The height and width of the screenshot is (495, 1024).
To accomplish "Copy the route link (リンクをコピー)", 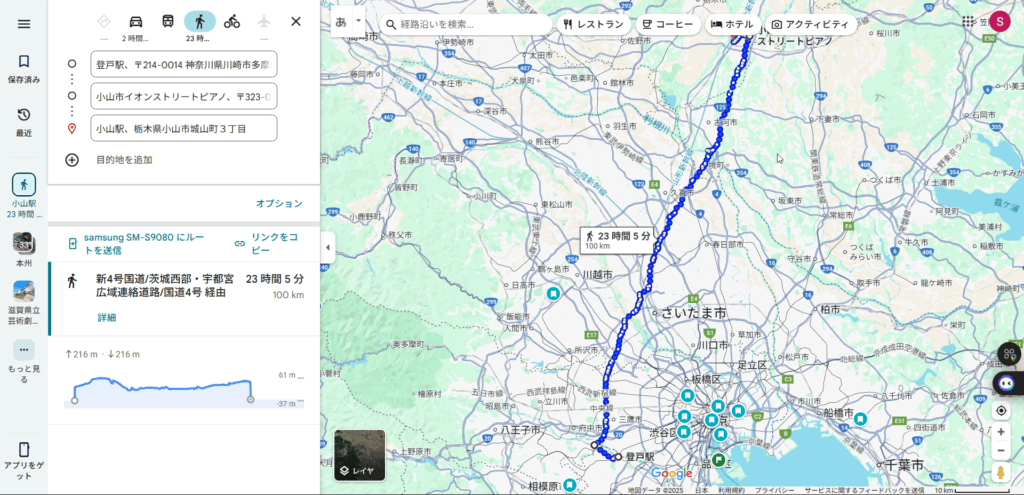I will [x=268, y=244].
